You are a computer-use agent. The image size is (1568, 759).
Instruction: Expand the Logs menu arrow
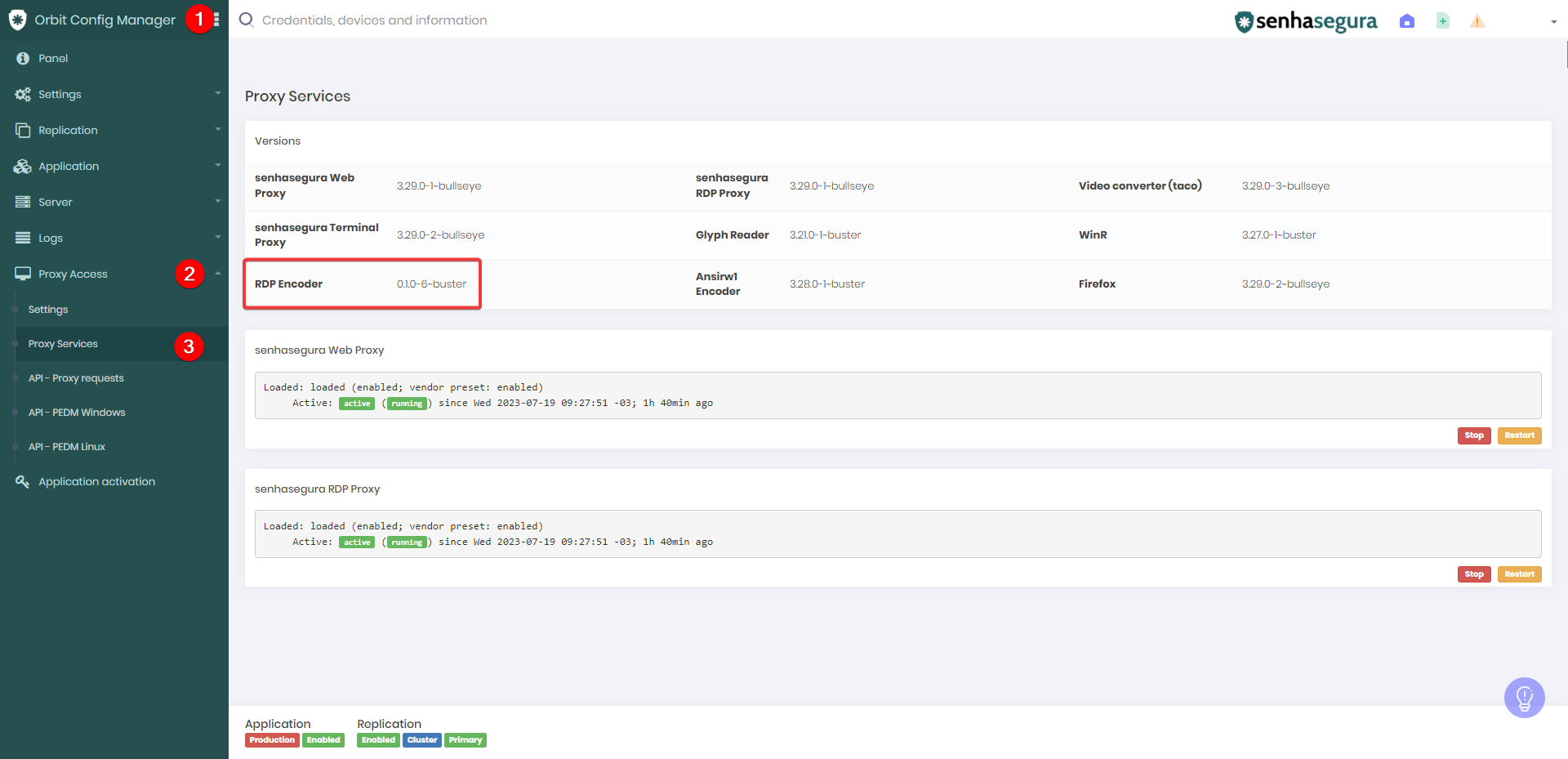click(x=218, y=237)
